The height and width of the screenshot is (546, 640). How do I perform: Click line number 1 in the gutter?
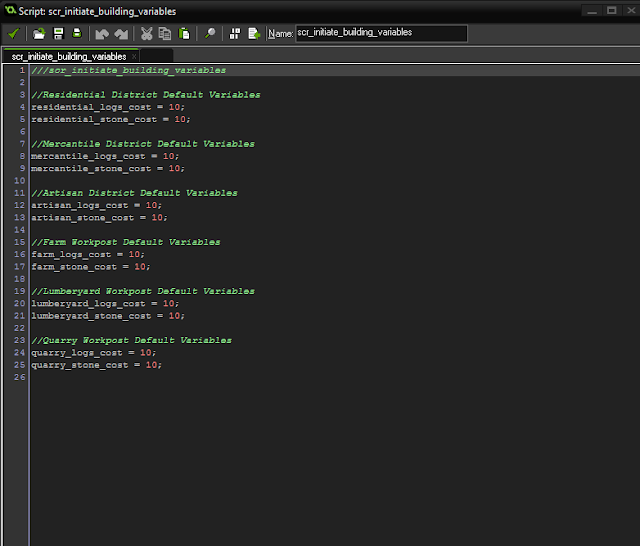(x=22, y=70)
